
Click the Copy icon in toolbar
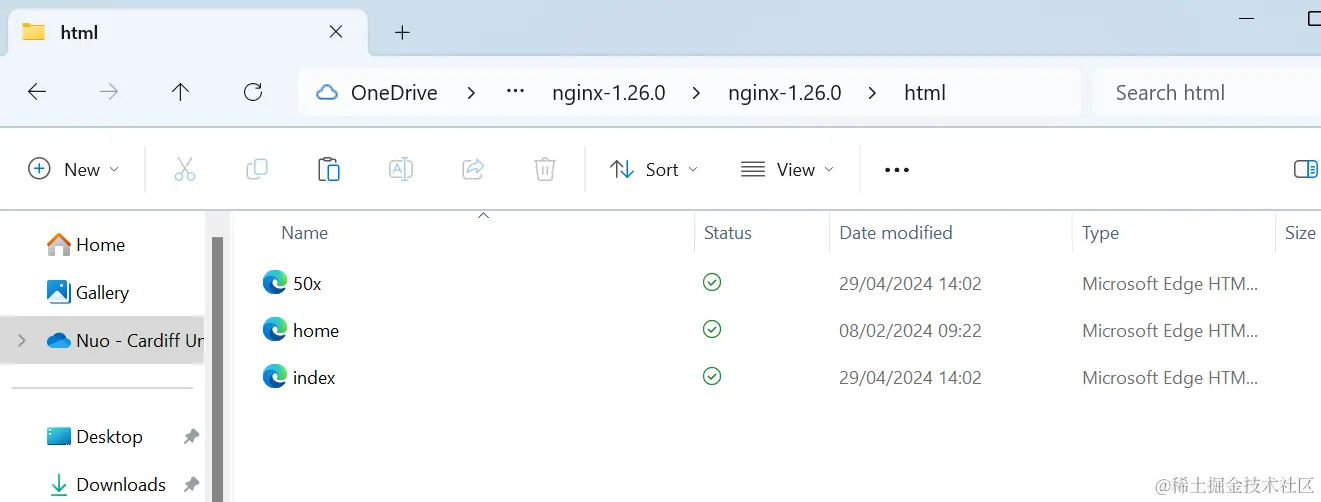257,169
